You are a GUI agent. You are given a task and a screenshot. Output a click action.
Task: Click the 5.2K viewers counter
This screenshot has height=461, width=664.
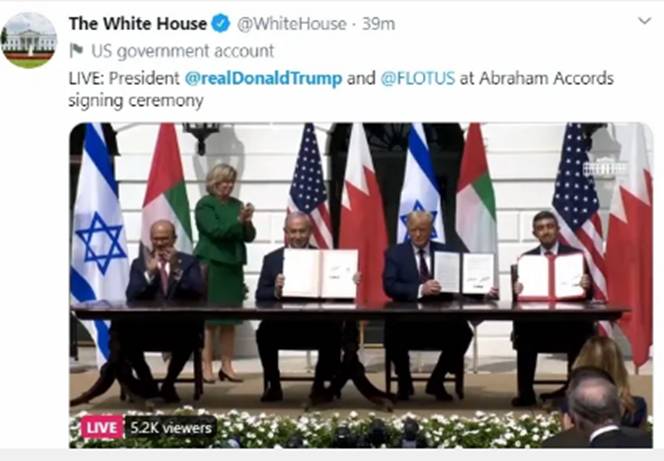(171, 428)
